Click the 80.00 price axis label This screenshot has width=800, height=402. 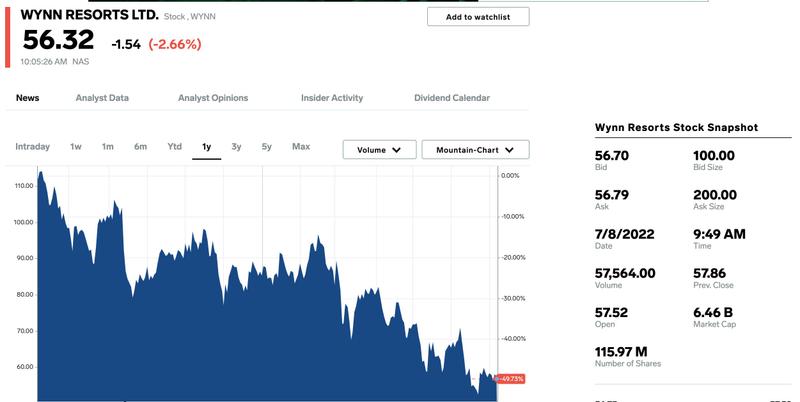point(25,295)
